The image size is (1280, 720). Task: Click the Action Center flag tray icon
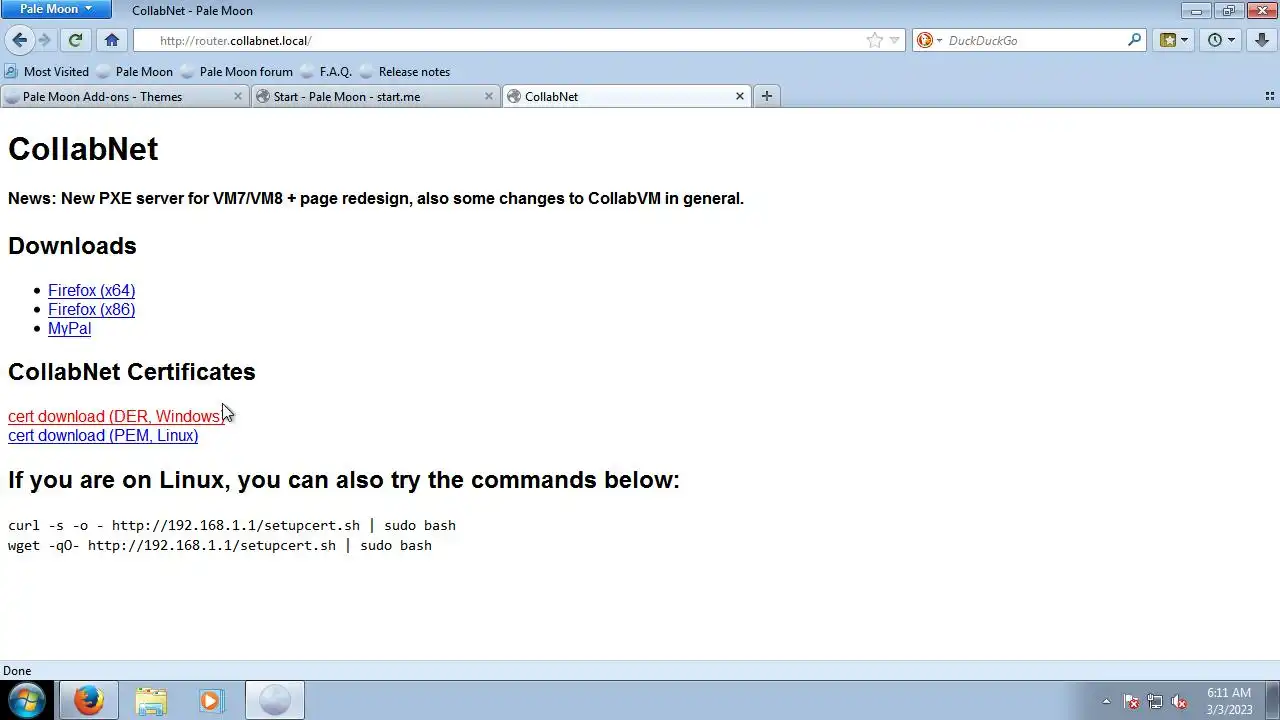[1131, 701]
